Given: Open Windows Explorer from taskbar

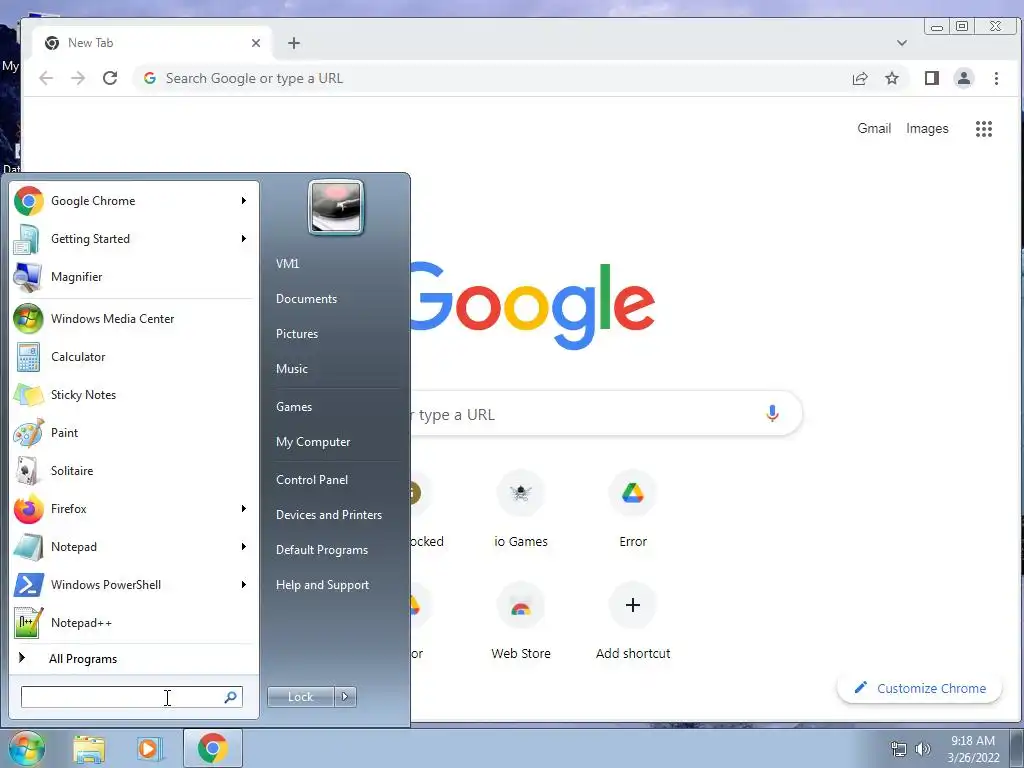Looking at the screenshot, I should [x=89, y=749].
